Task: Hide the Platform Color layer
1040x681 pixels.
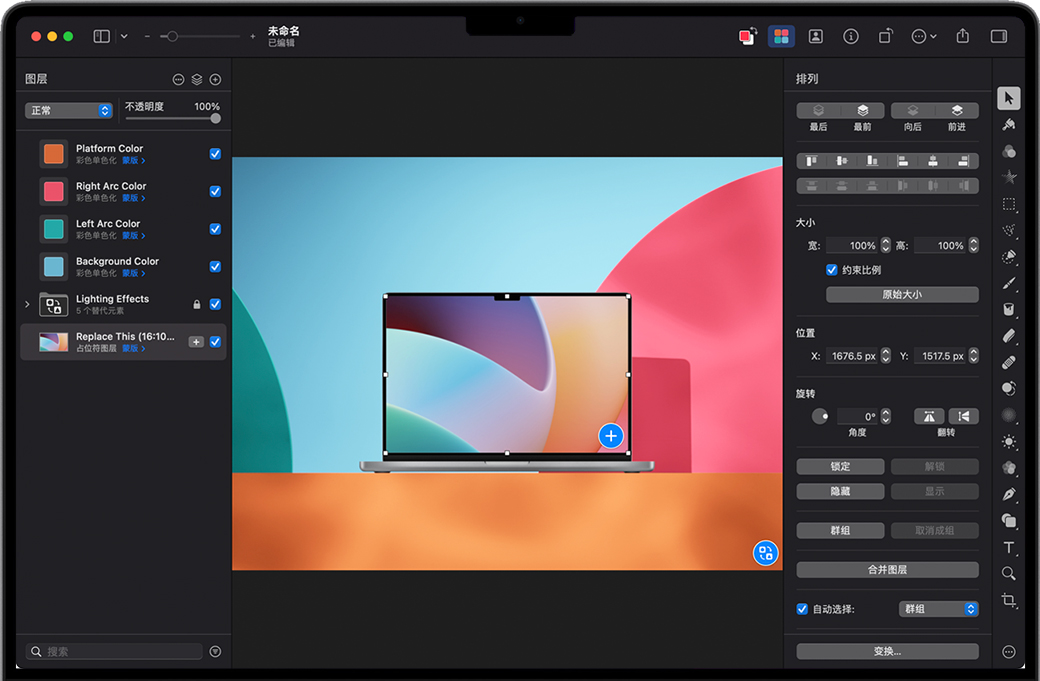Action: point(215,154)
